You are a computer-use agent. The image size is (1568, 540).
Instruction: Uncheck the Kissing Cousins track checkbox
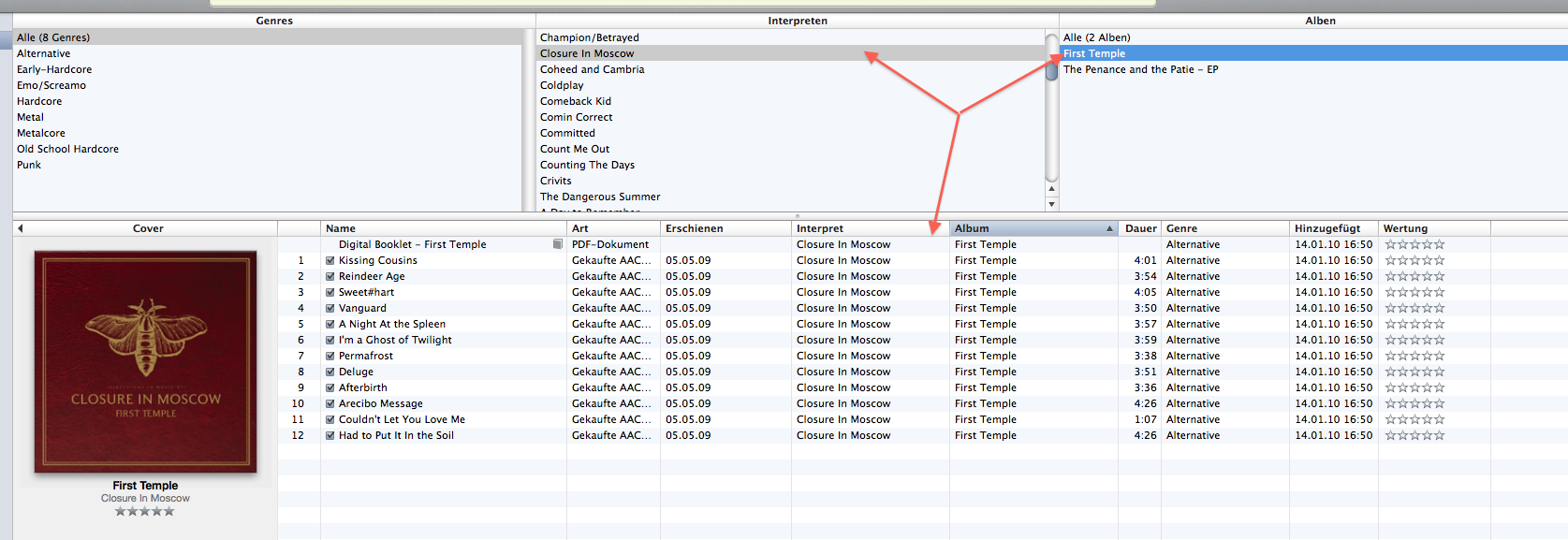tap(330, 260)
